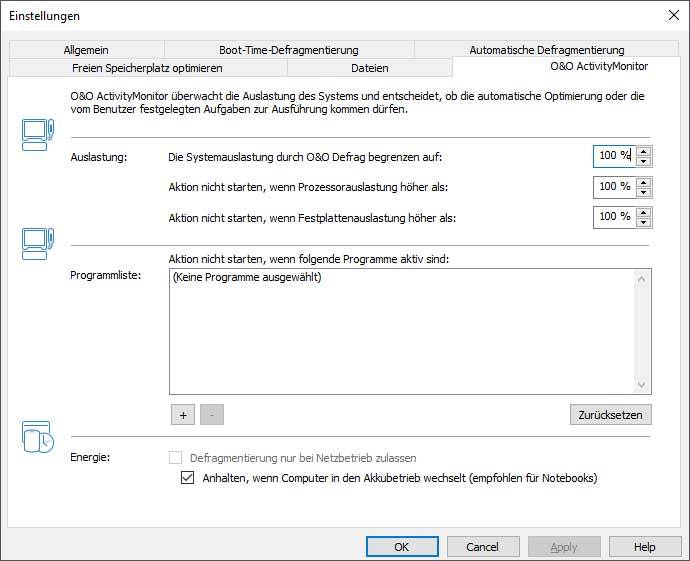Decrease the Systemauslastung limit with down arrow
This screenshot has height=561, width=690.
click(643, 161)
